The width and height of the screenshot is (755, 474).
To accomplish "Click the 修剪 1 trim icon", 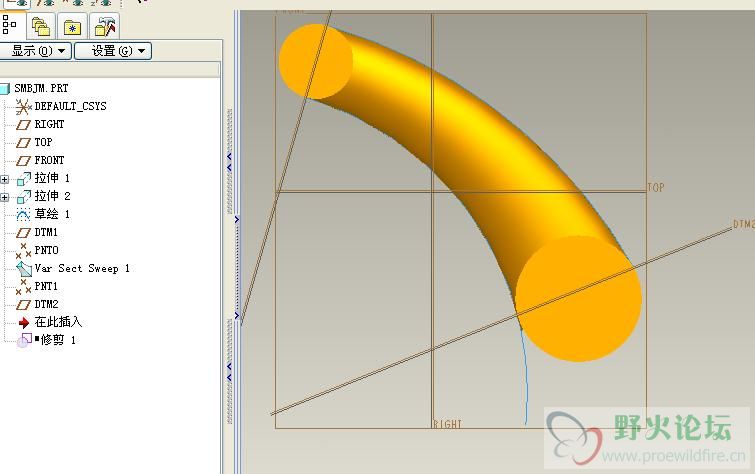I will pyautogui.click(x=25, y=340).
